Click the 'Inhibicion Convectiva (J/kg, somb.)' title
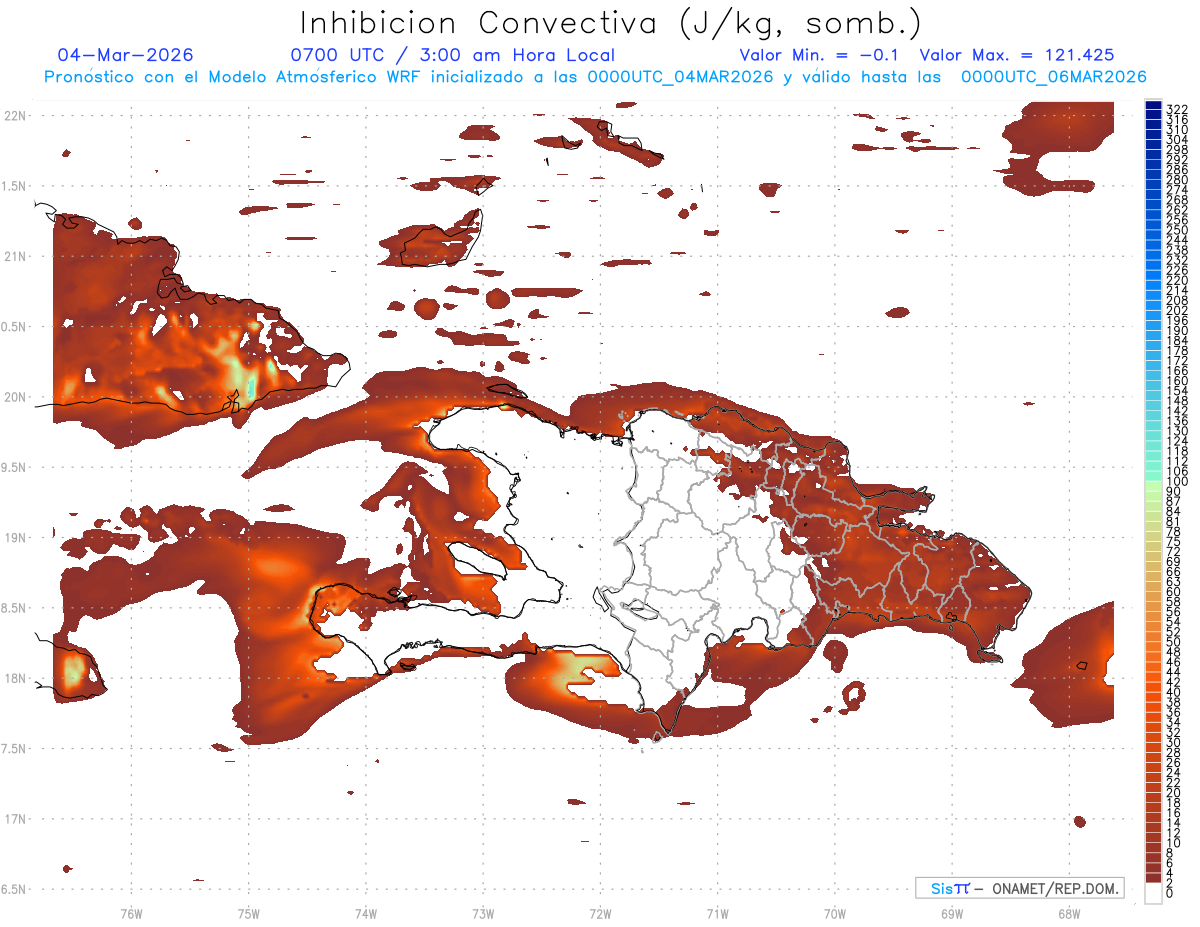This screenshot has width=1200, height=927. tap(611, 24)
